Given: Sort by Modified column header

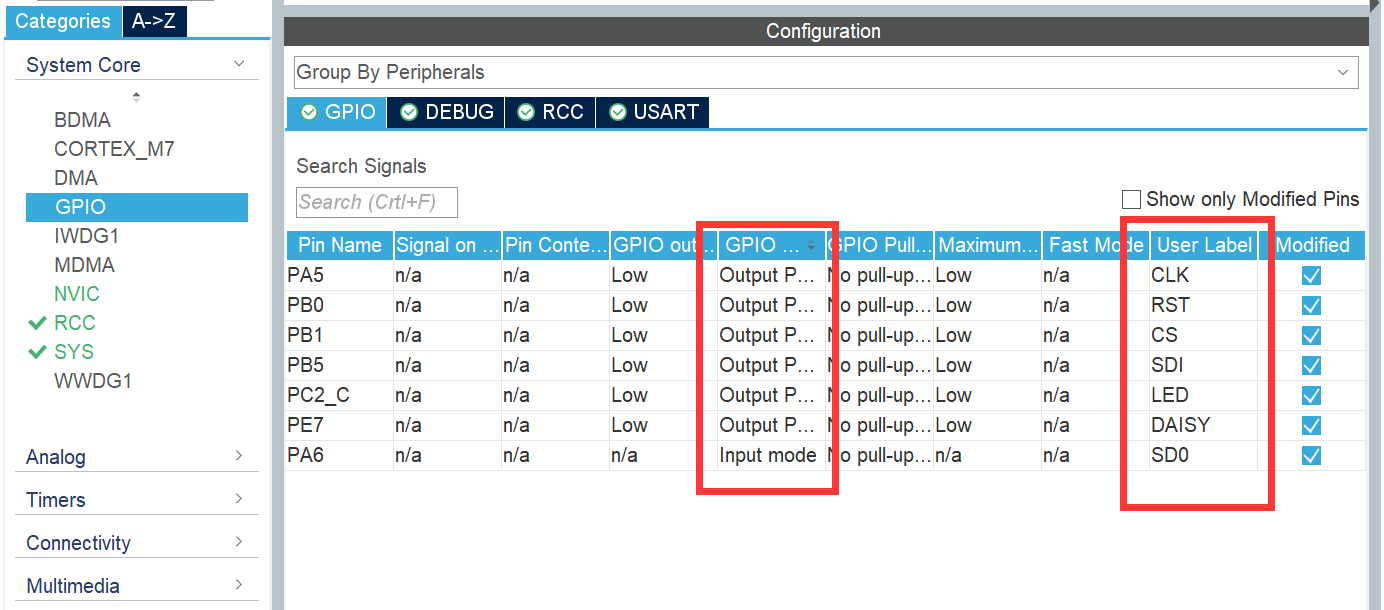Looking at the screenshot, I should (x=1312, y=245).
